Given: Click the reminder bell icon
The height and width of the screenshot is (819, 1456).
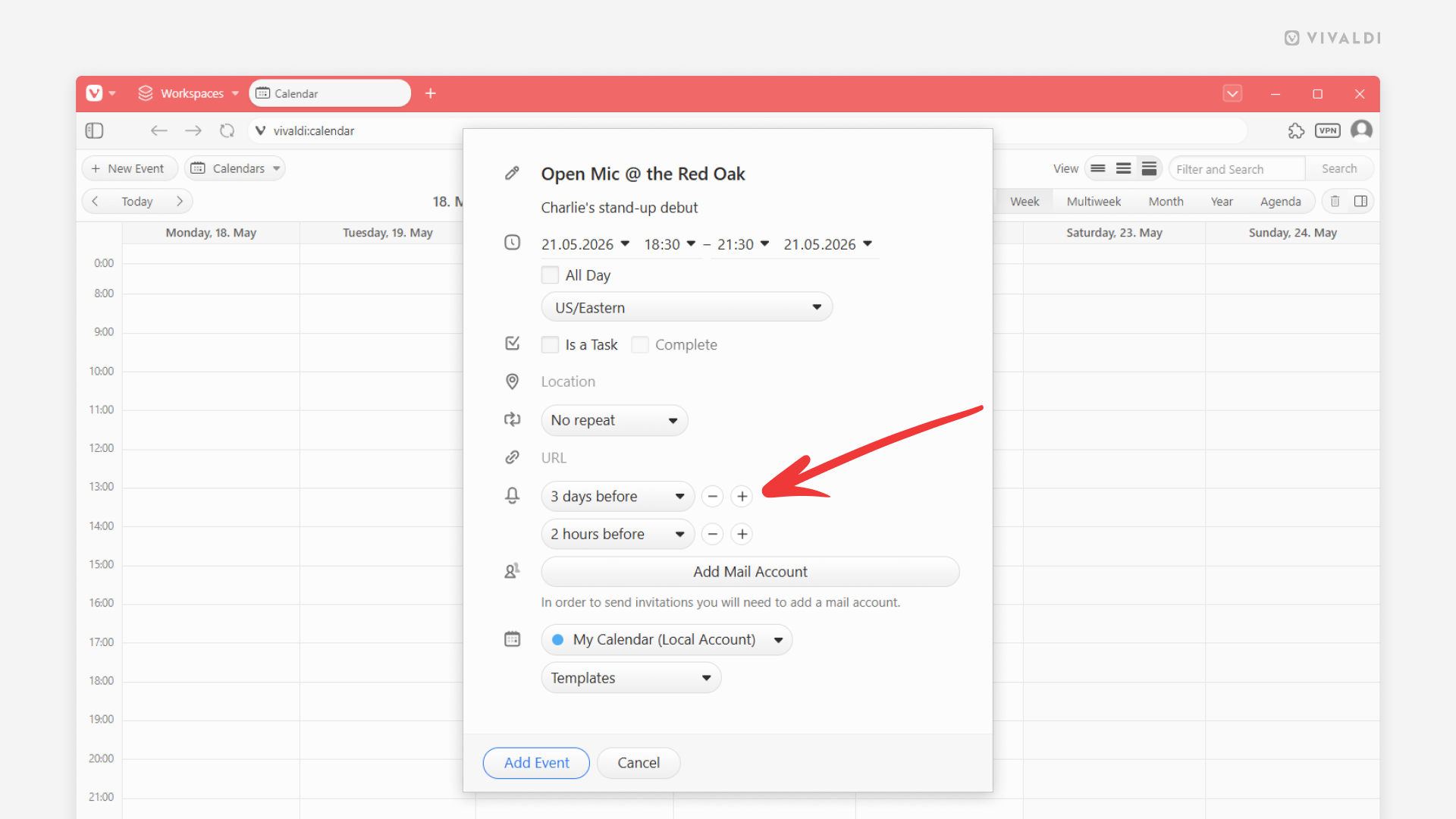Looking at the screenshot, I should pyautogui.click(x=513, y=495).
